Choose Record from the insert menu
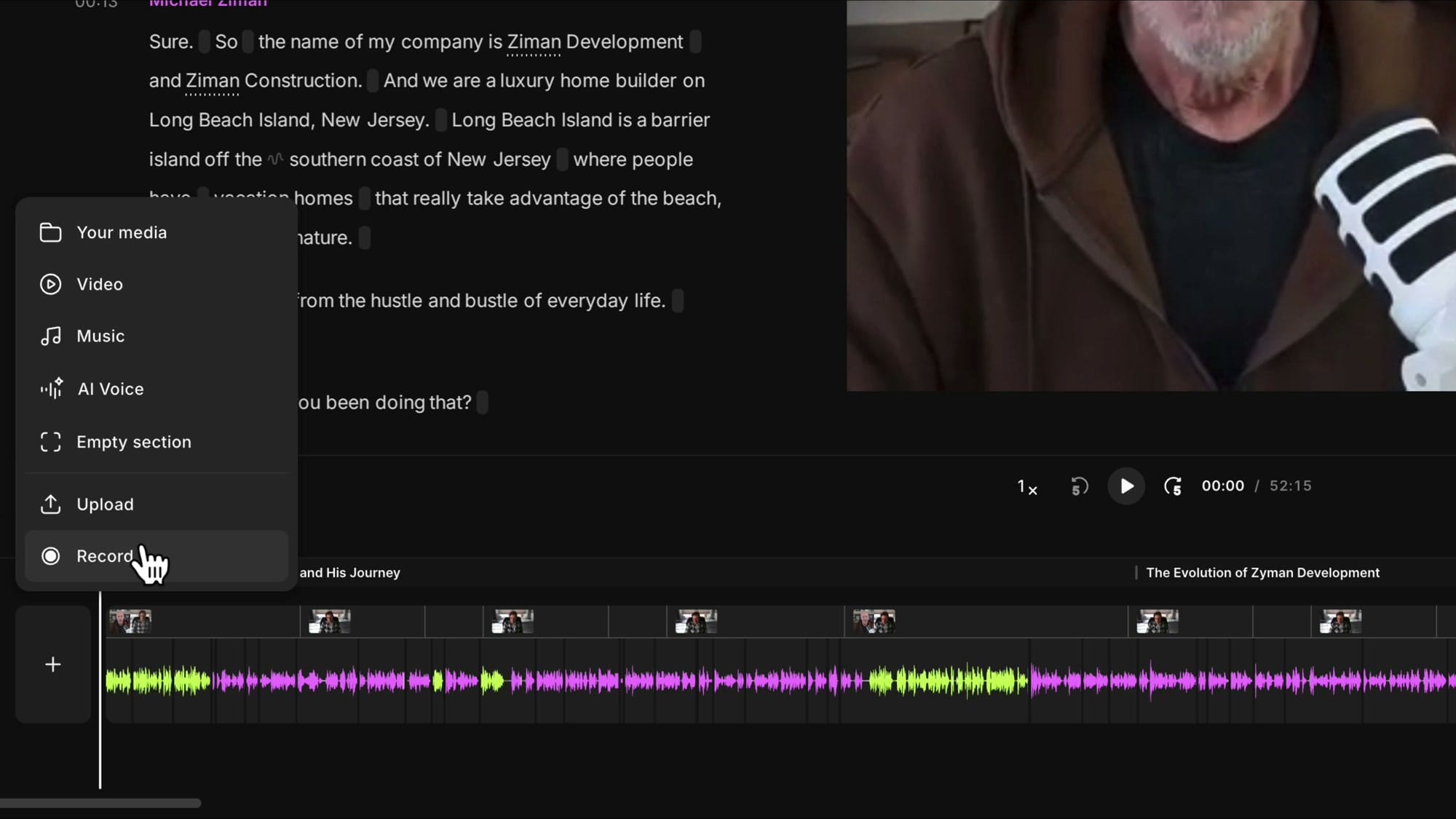The image size is (1456, 819). pos(105,555)
